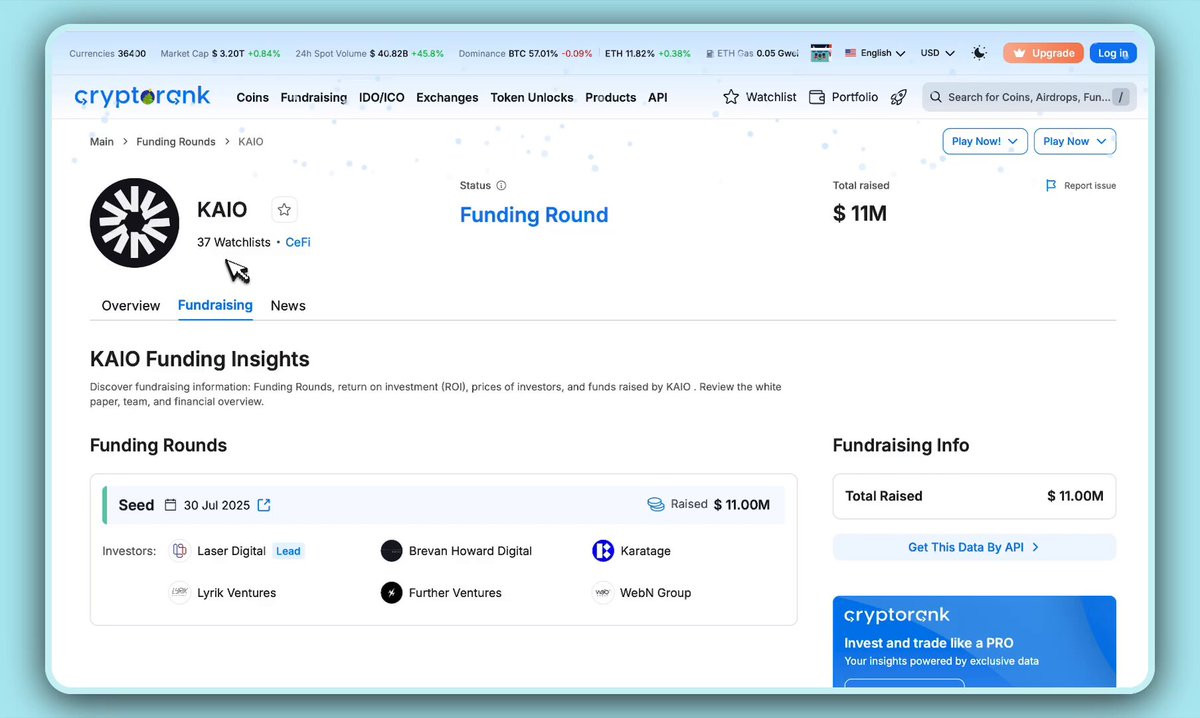Screen dimensions: 1200x718
Task: Click the Further Ventures logo icon
Action: [392, 593]
